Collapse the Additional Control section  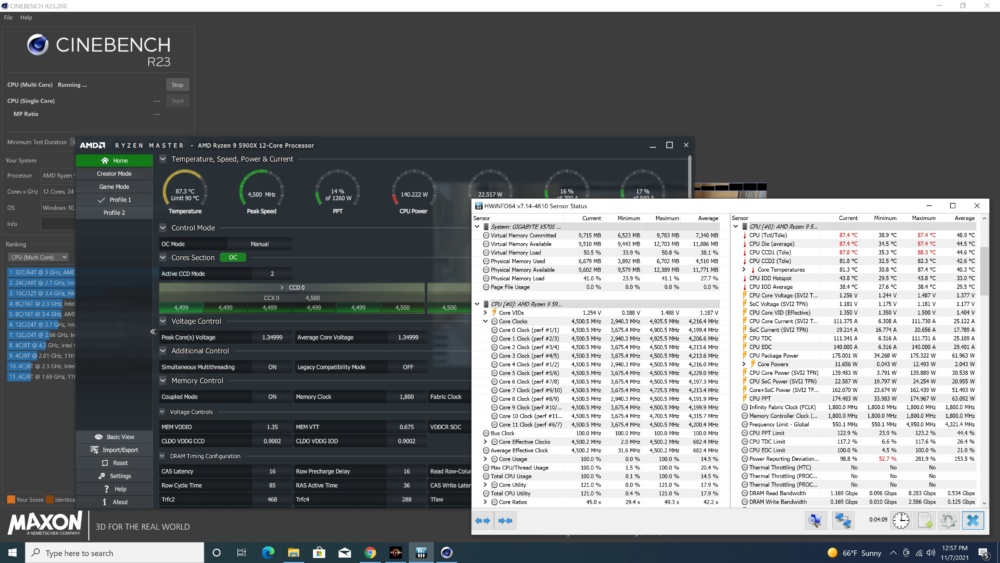coord(163,351)
